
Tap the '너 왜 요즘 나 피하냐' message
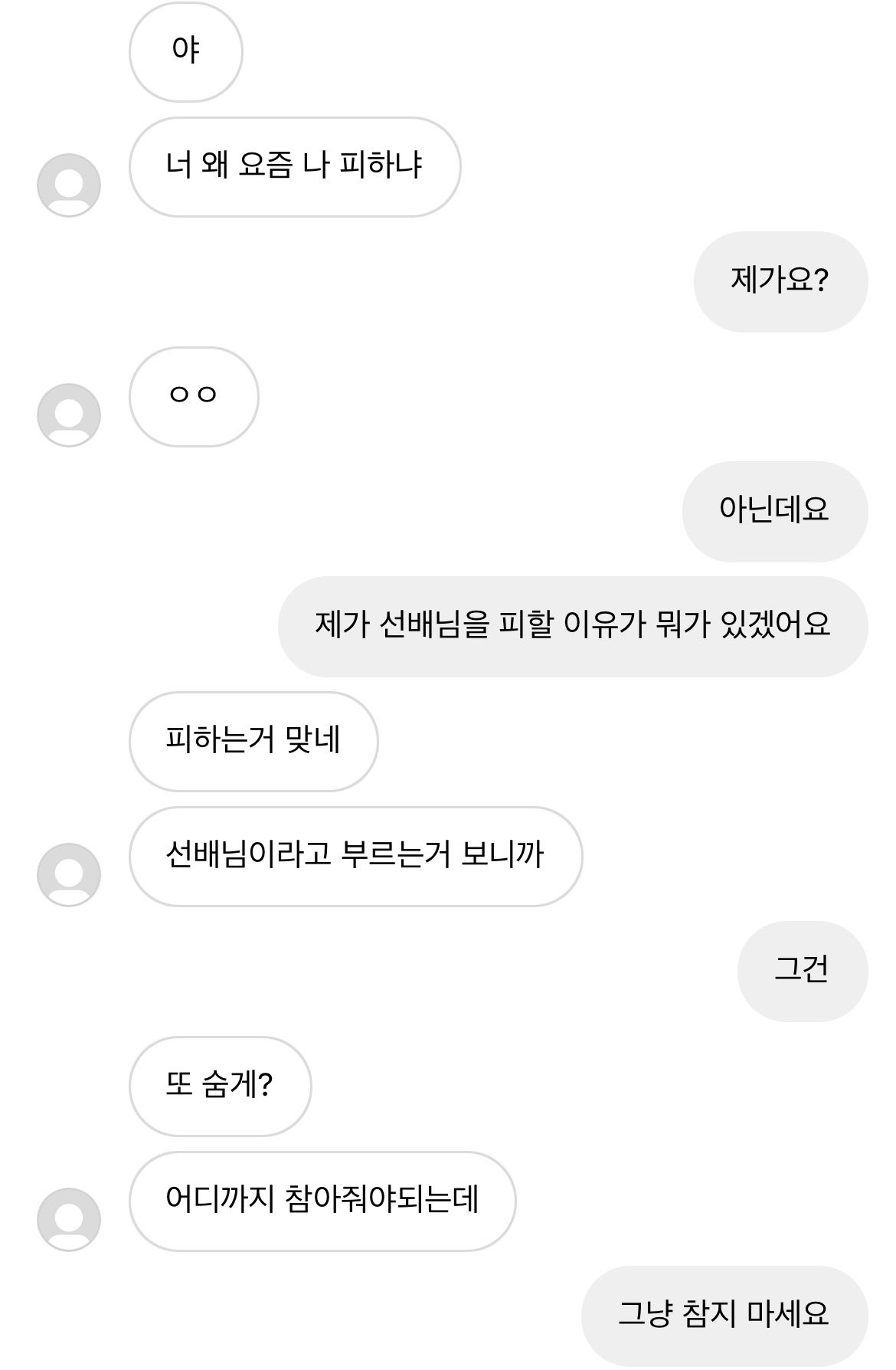tap(295, 166)
